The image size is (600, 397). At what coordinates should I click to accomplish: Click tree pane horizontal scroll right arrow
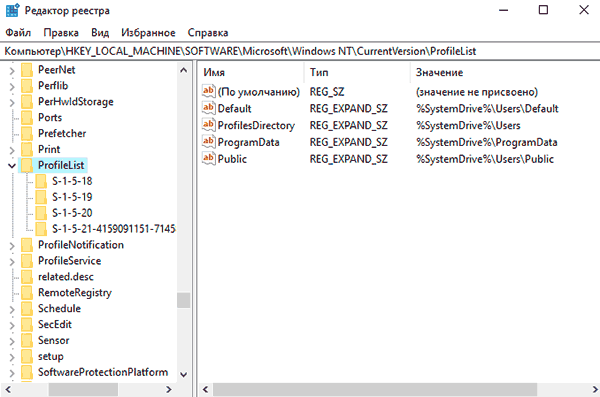tap(168, 389)
